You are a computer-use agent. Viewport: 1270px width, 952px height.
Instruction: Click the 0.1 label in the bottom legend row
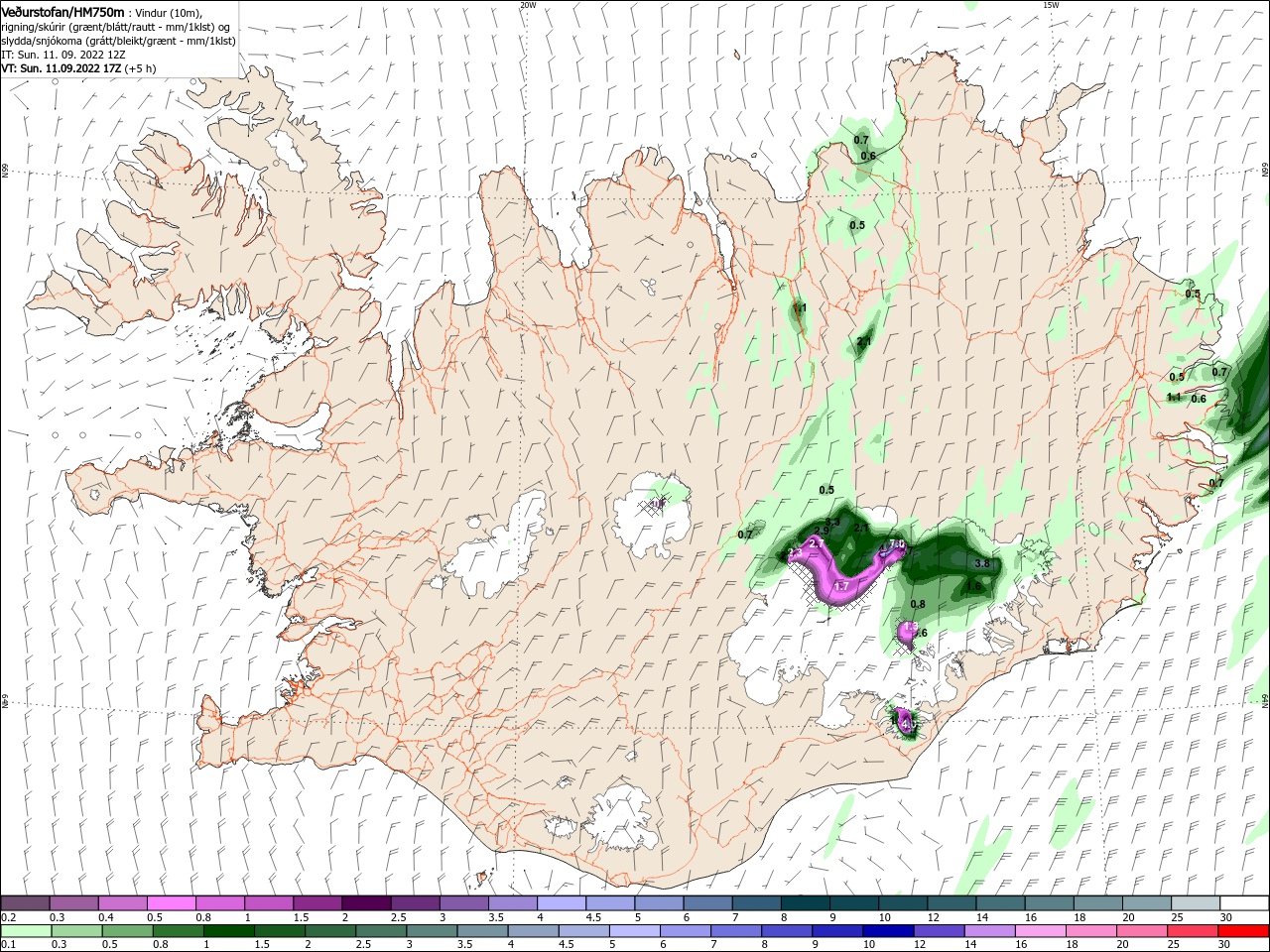coord(8,945)
